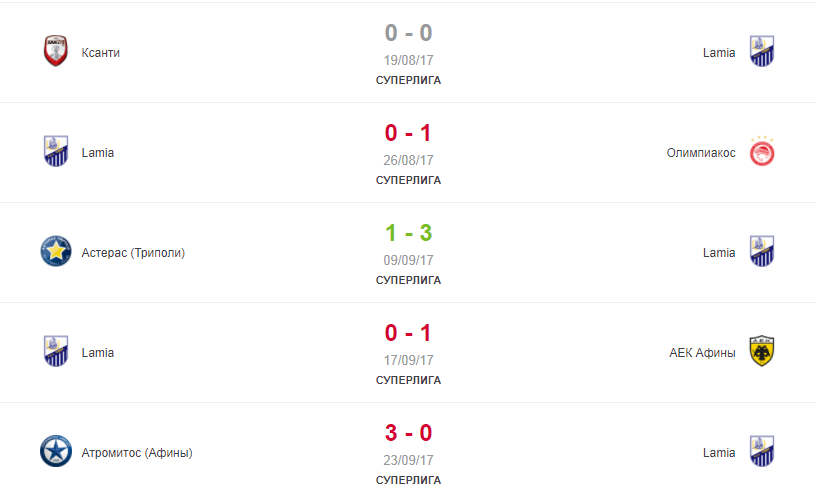Click Lamia crest in the 17/09/17 match
816x499 pixels.
coord(56,351)
